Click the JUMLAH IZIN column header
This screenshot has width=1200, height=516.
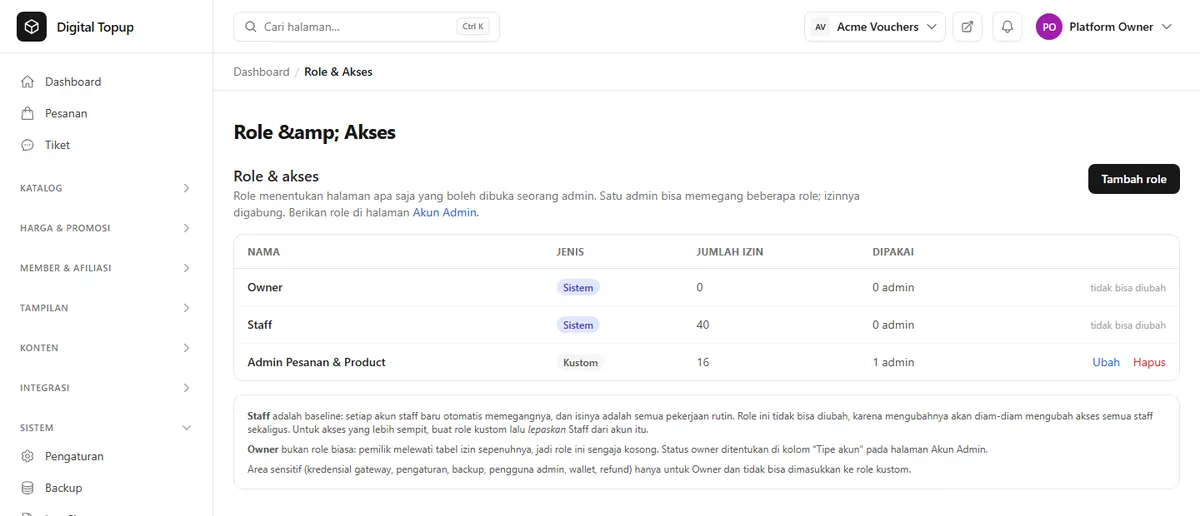click(x=730, y=252)
